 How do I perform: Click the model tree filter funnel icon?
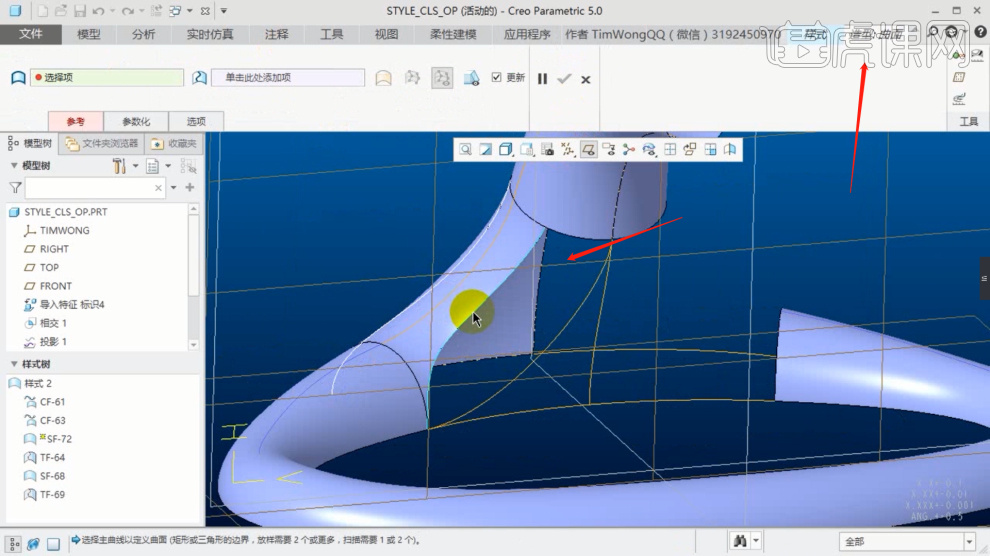pos(15,187)
